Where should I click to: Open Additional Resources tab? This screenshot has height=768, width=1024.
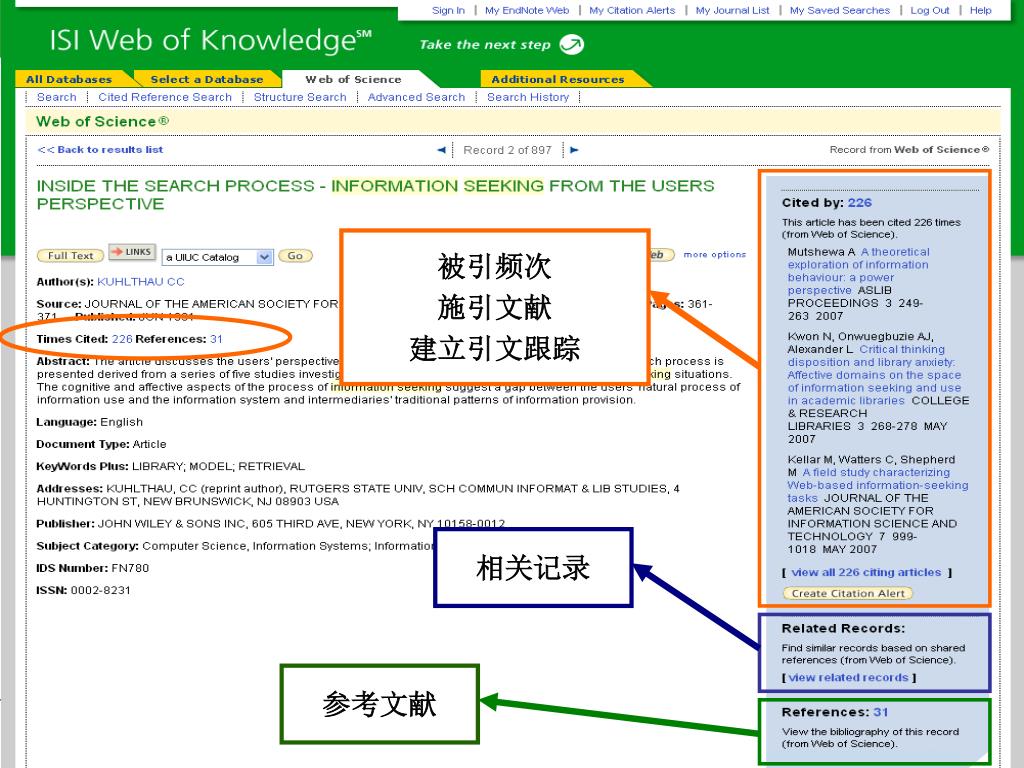pos(558,80)
